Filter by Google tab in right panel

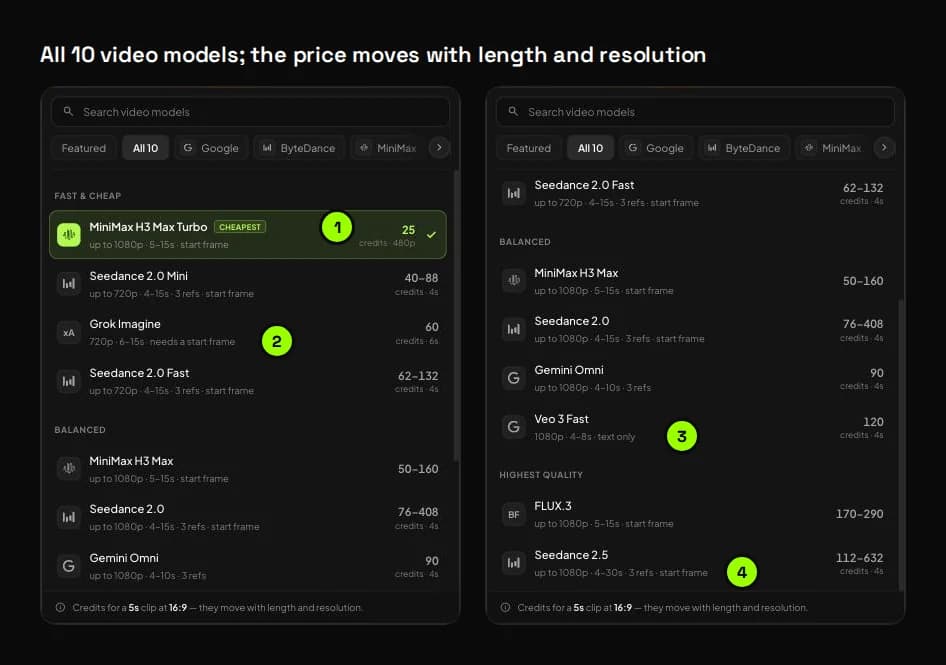click(656, 148)
